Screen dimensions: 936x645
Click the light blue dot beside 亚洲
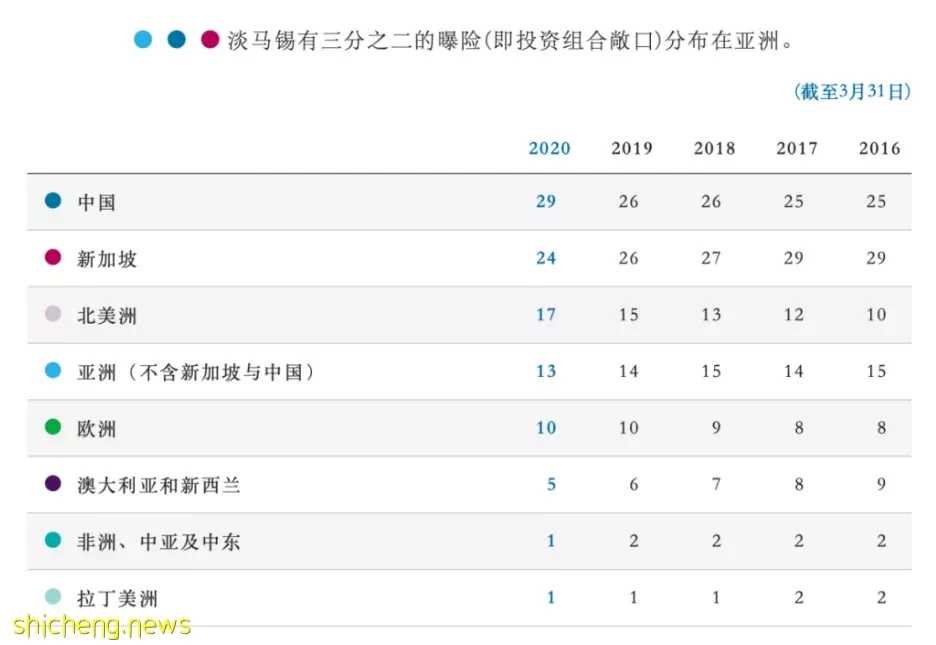[53, 371]
